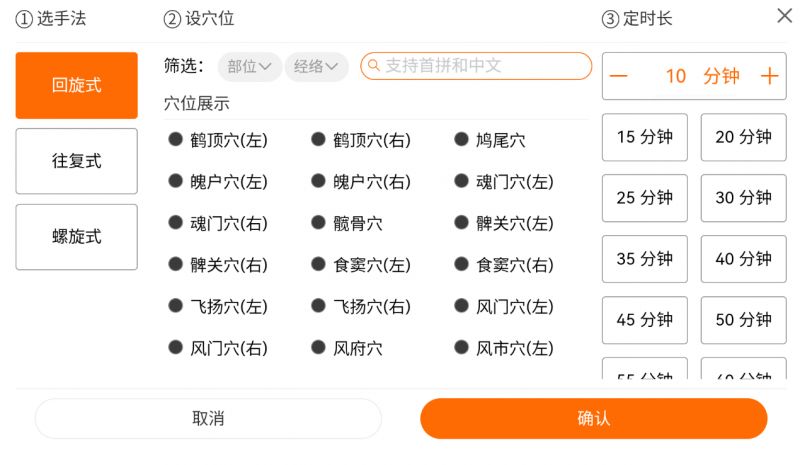Switch to the 往复式 technique

[x=76, y=161]
